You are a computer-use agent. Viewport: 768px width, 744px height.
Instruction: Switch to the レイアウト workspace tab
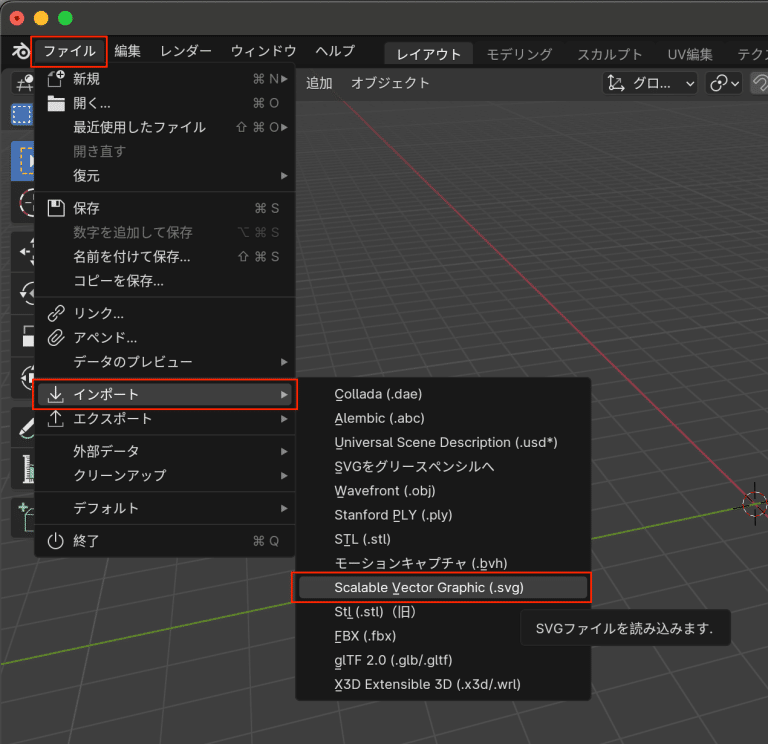click(x=429, y=54)
